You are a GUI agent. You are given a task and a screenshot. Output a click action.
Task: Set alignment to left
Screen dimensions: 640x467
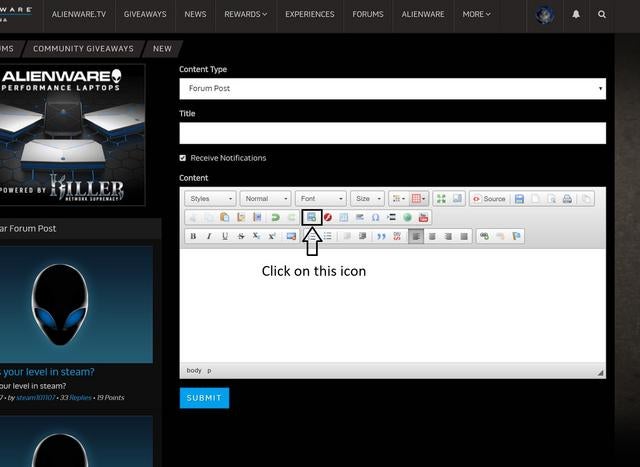pos(416,236)
